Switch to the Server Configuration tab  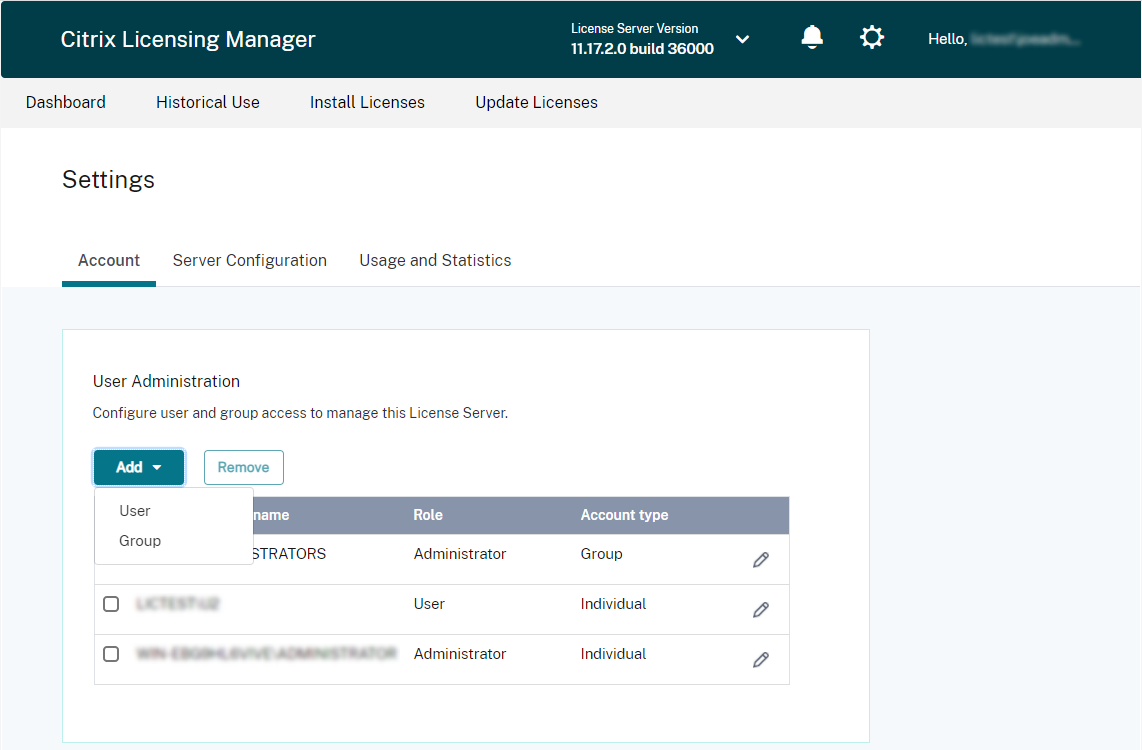click(x=250, y=260)
